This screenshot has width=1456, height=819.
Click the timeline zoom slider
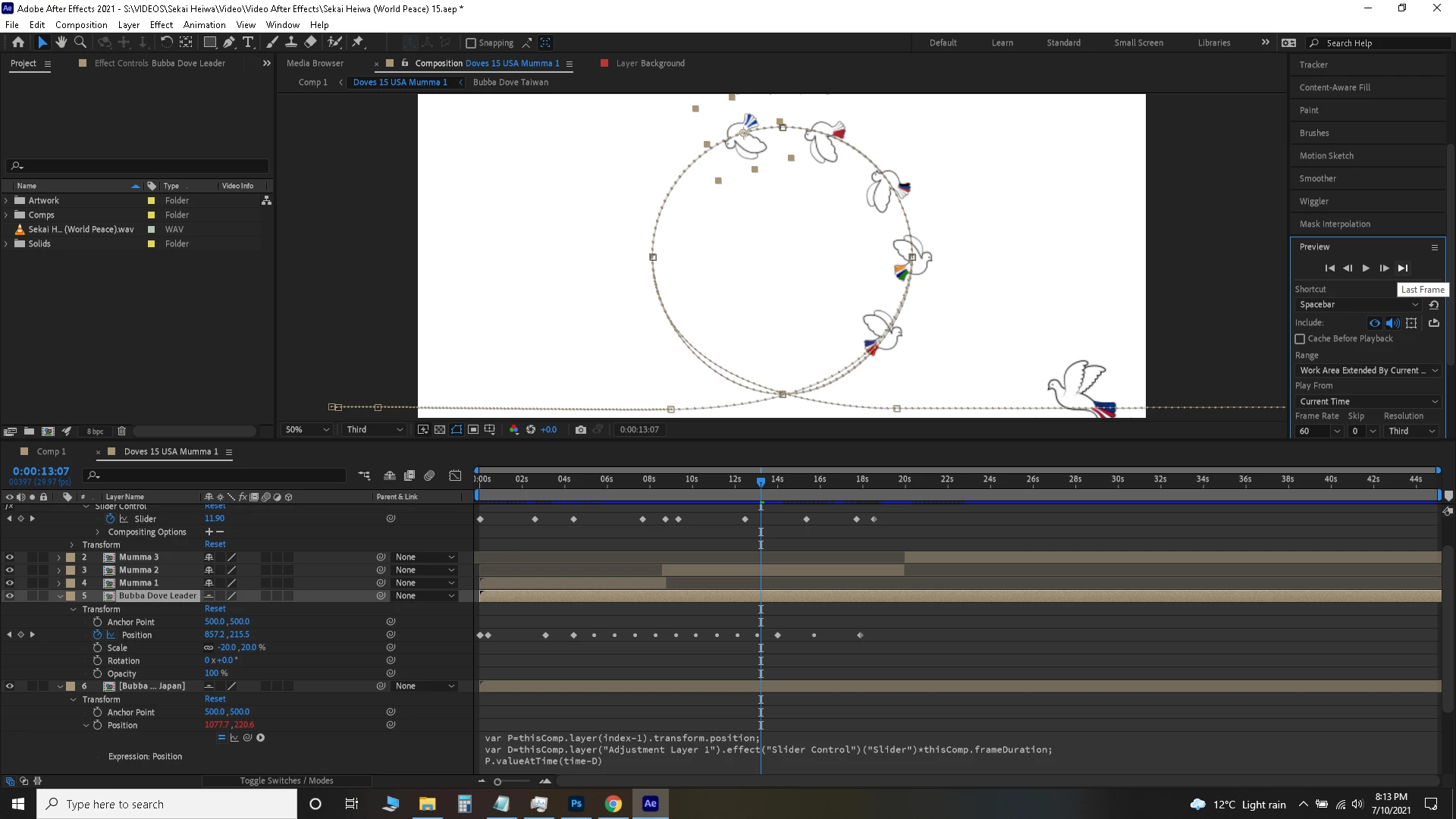point(497,781)
